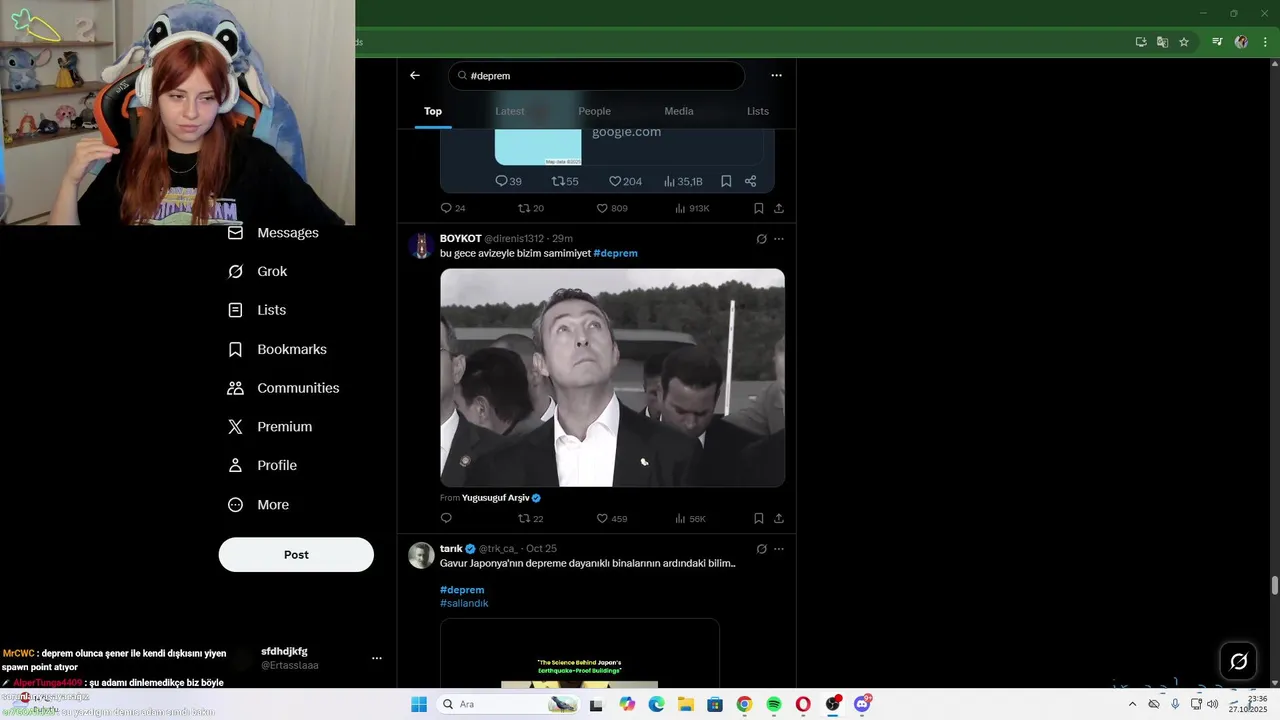The image size is (1280, 720).
Task: Switch to the People tab
Action: [x=594, y=111]
